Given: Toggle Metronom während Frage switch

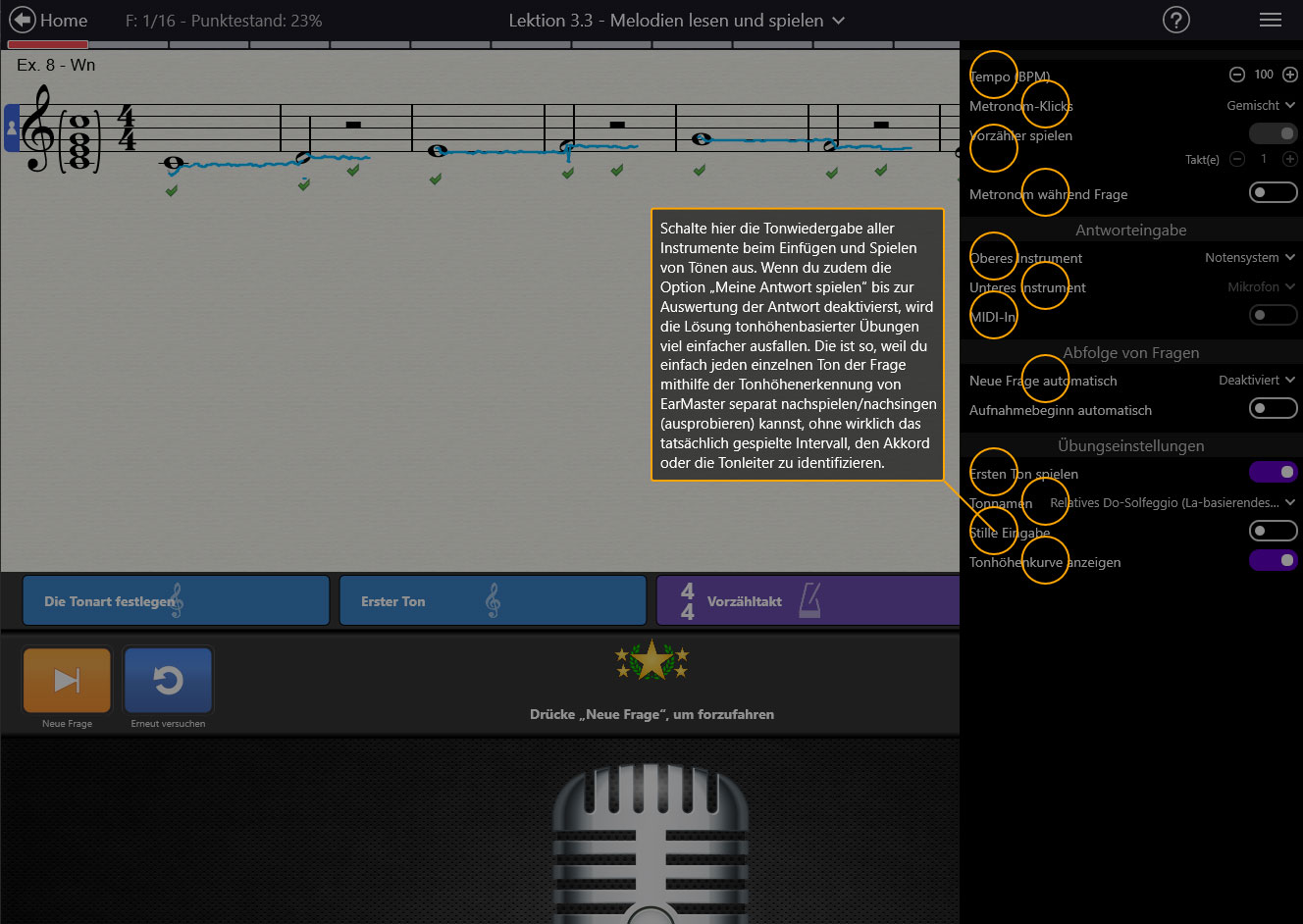Looking at the screenshot, I should [x=1273, y=193].
